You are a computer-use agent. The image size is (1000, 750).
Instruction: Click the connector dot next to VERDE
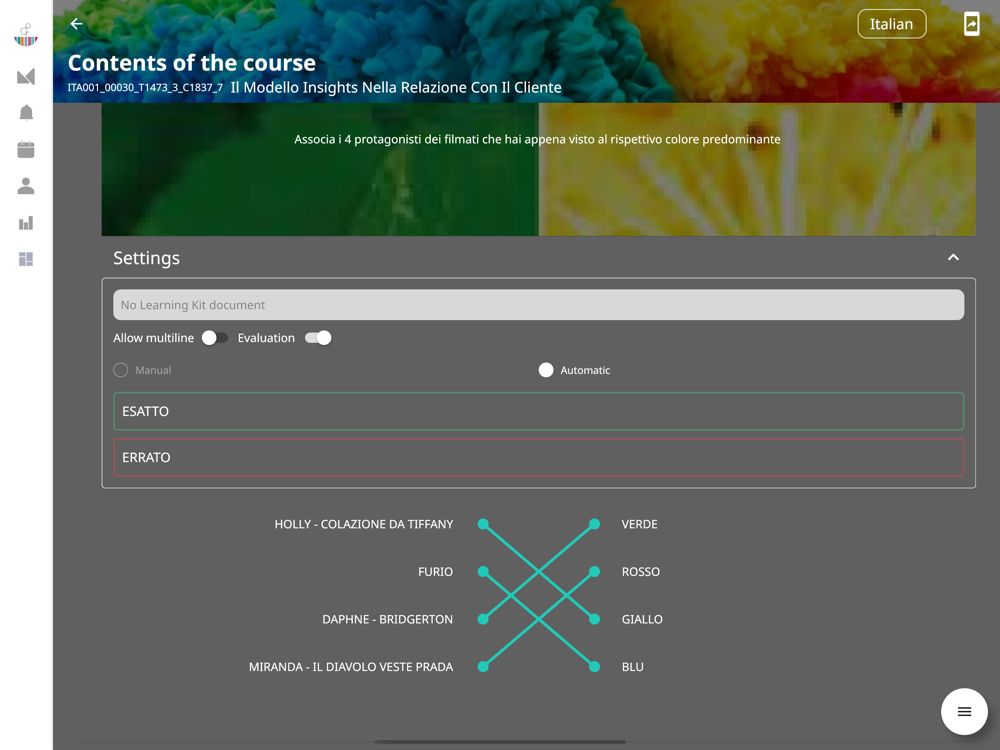pos(594,524)
